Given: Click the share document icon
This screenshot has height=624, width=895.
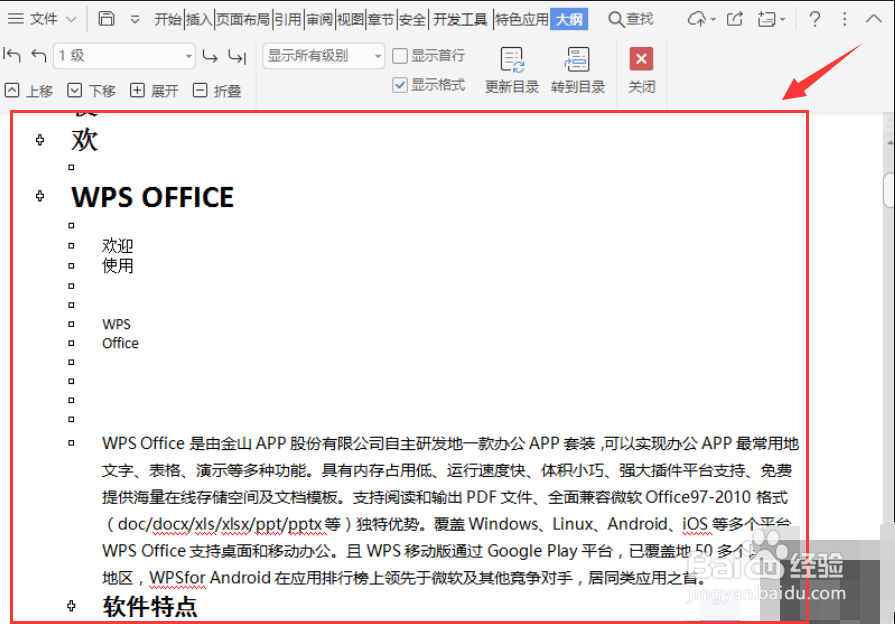Looking at the screenshot, I should (x=735, y=19).
